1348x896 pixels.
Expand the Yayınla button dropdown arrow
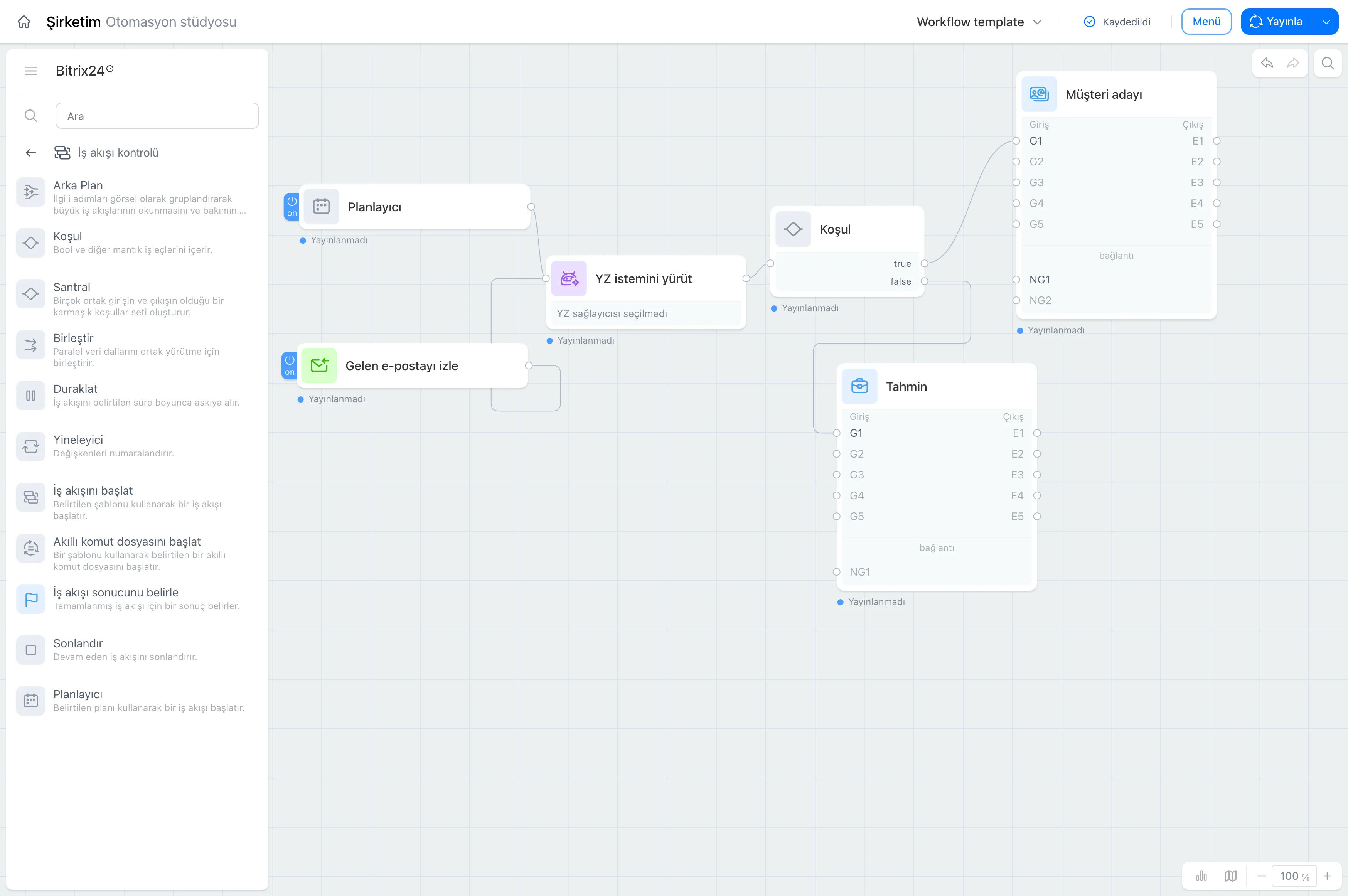(x=1326, y=22)
